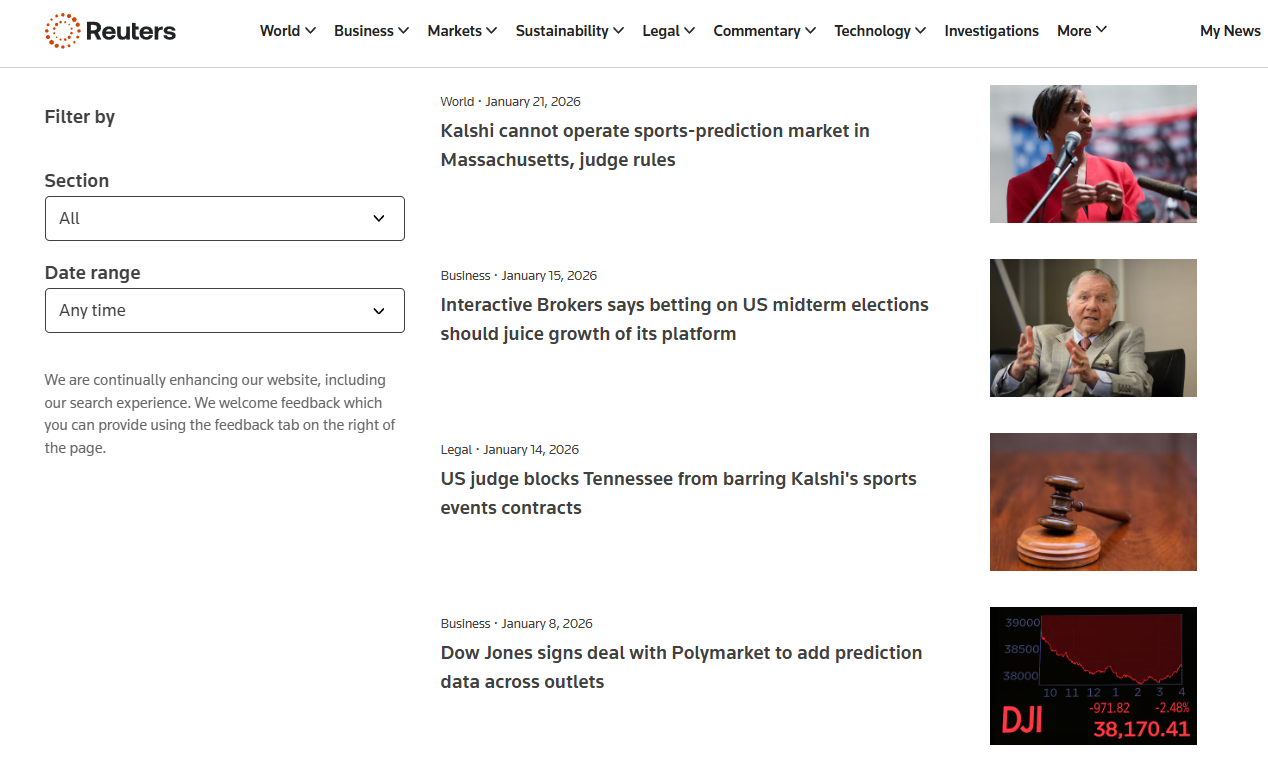1268x762 pixels.
Task: Click the gavel thumbnail image
Action: [x=1093, y=502]
